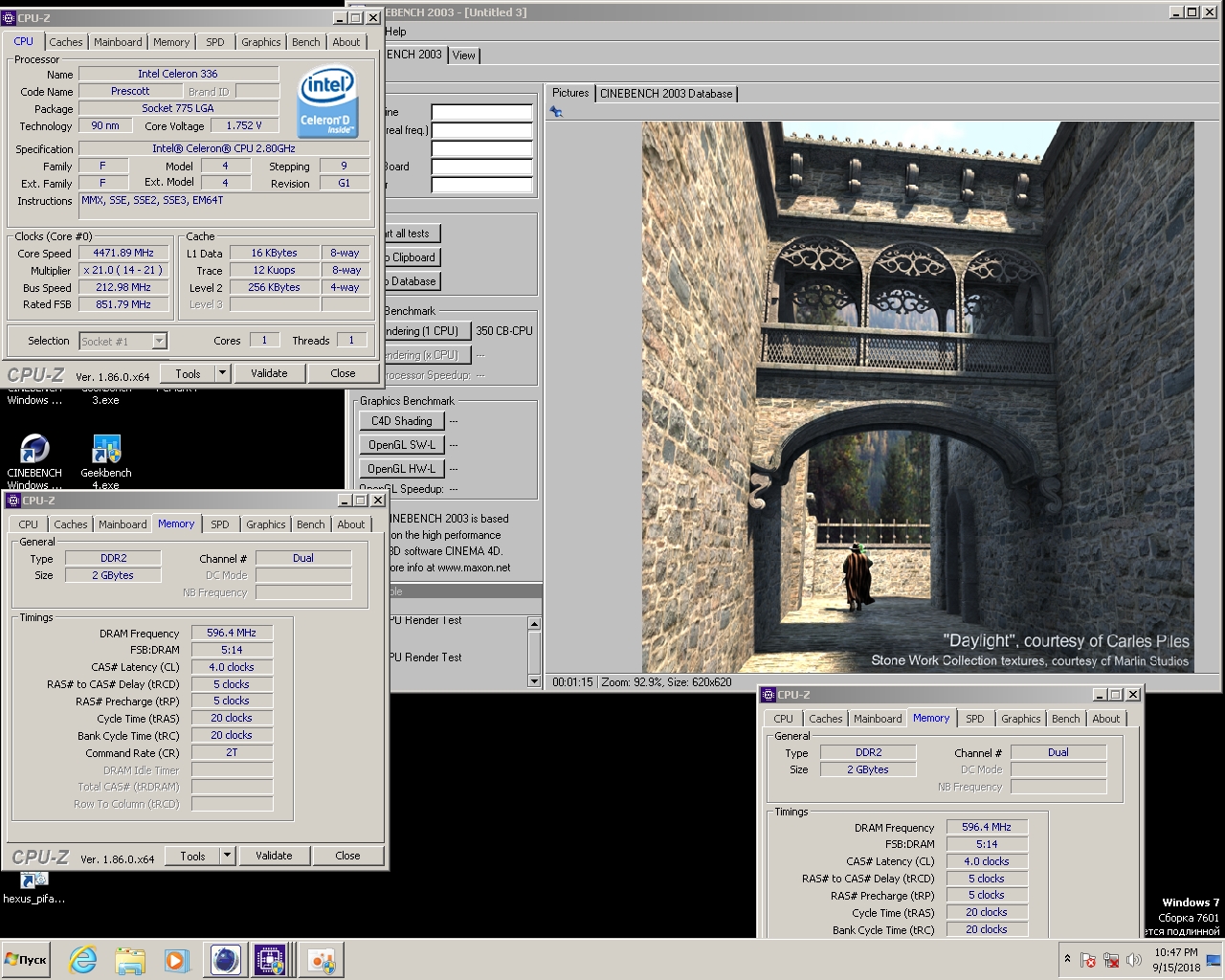Open SPD tab in the lower-left CPU-Z window

point(220,524)
